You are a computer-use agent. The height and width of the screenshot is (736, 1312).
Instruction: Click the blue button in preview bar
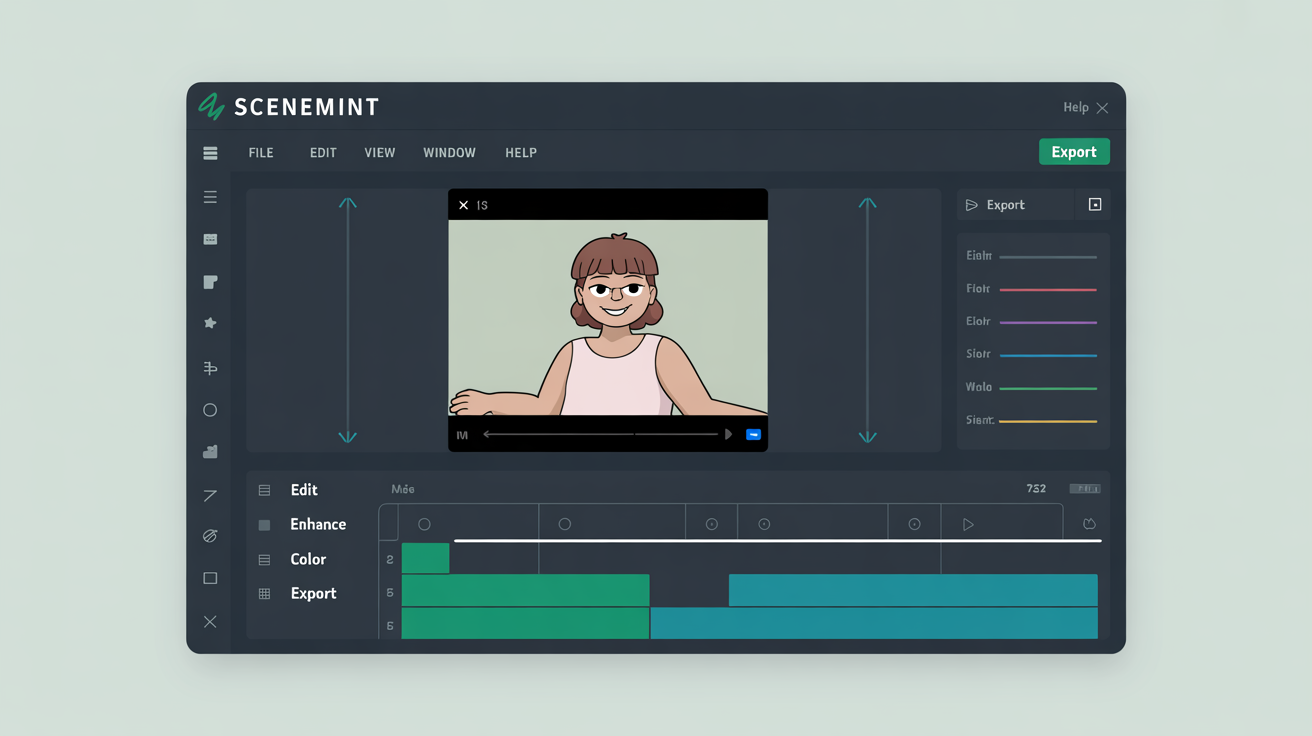[x=753, y=435]
